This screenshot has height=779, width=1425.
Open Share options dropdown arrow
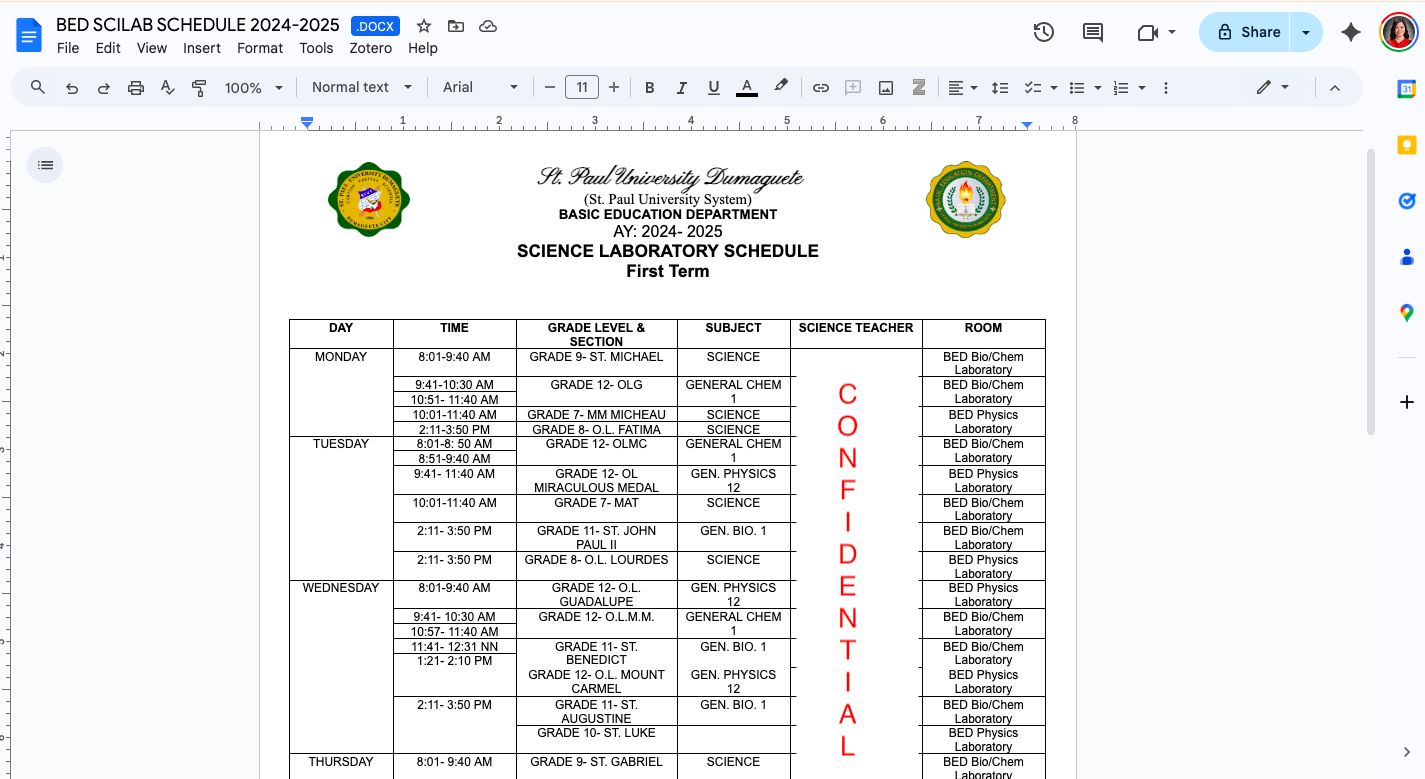pos(1306,32)
